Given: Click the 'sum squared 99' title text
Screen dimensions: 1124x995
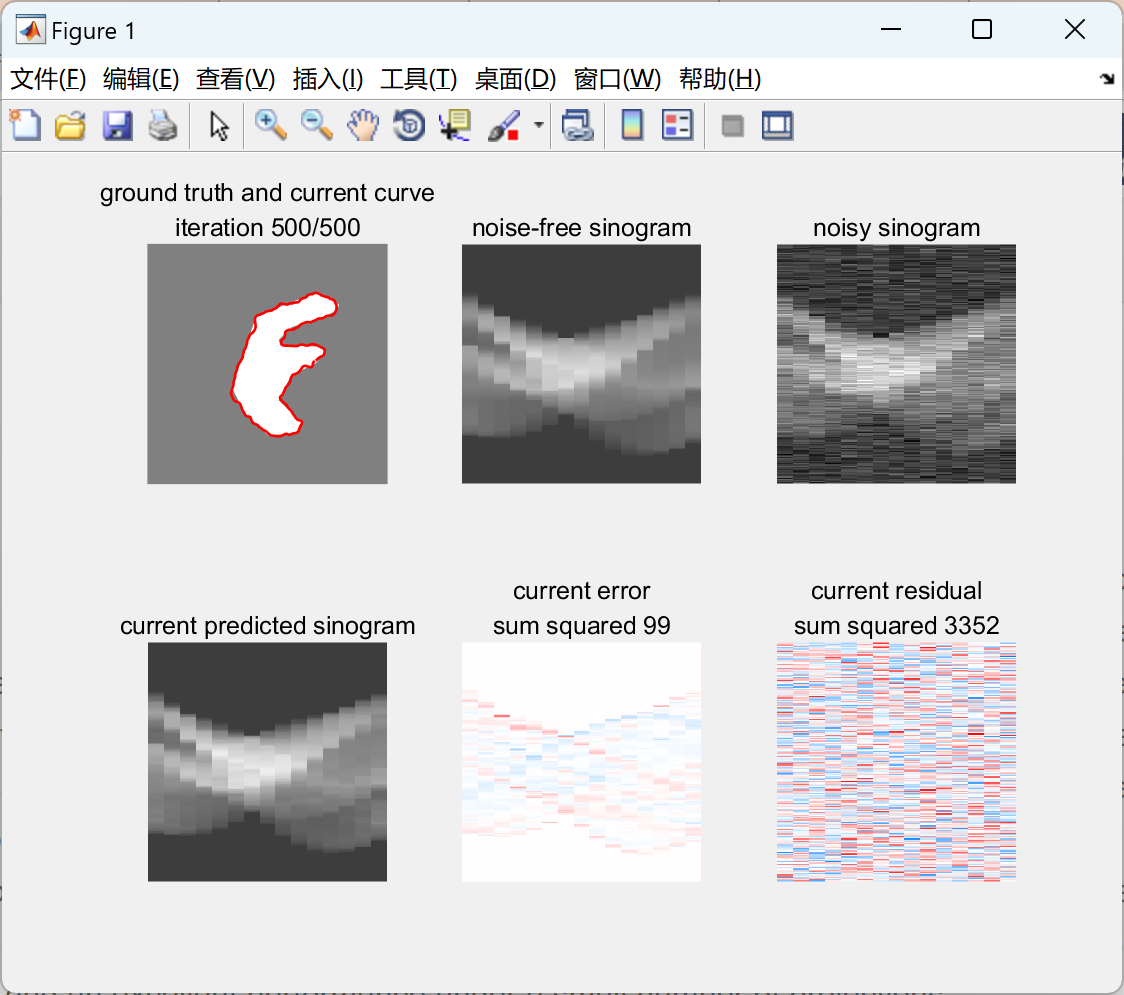Looking at the screenshot, I should pos(581,626).
